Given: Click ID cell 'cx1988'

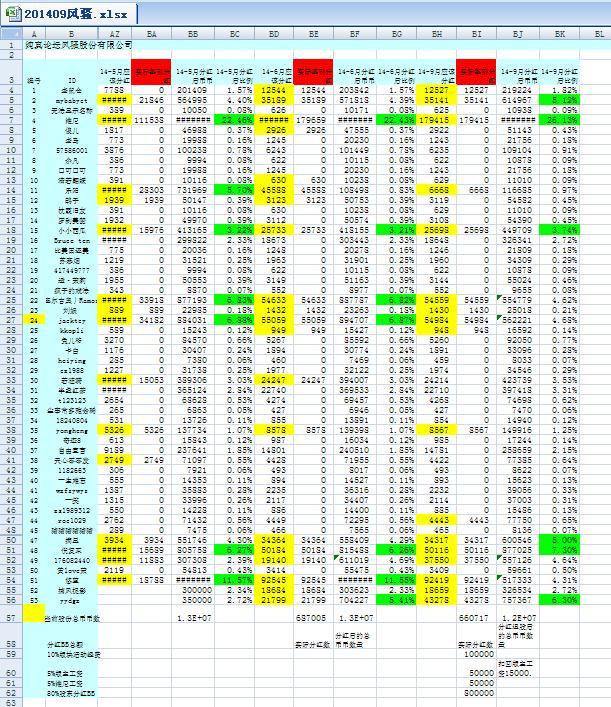Looking at the screenshot, I should coord(71,370).
